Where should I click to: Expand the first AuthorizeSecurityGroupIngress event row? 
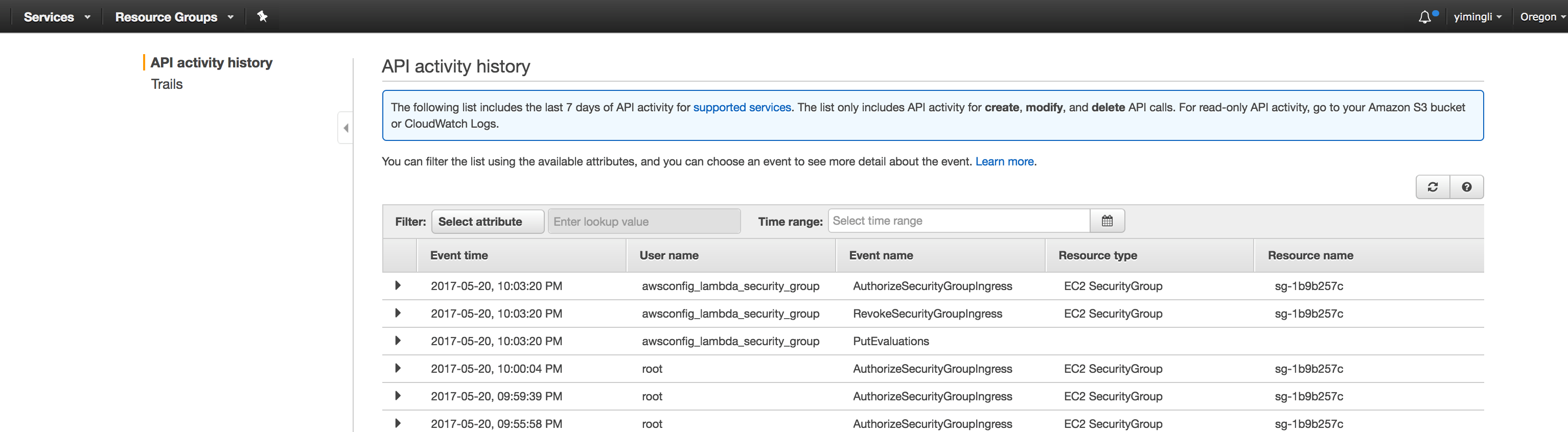398,285
